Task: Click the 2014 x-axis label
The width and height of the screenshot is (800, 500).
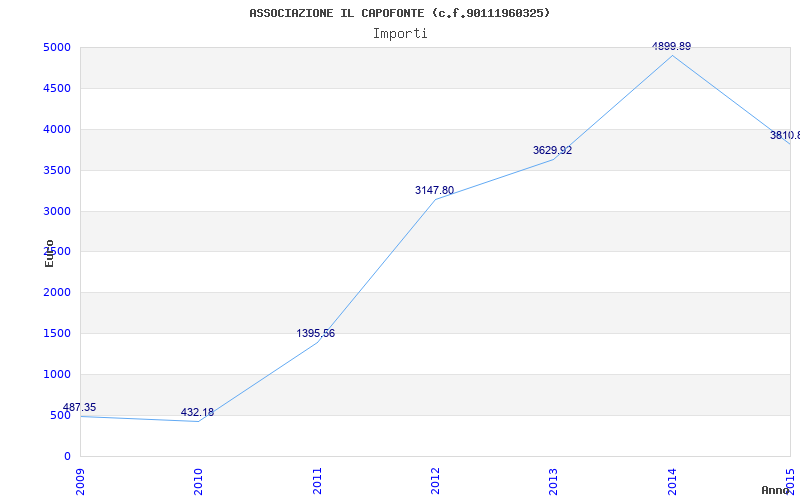Action: [672, 481]
